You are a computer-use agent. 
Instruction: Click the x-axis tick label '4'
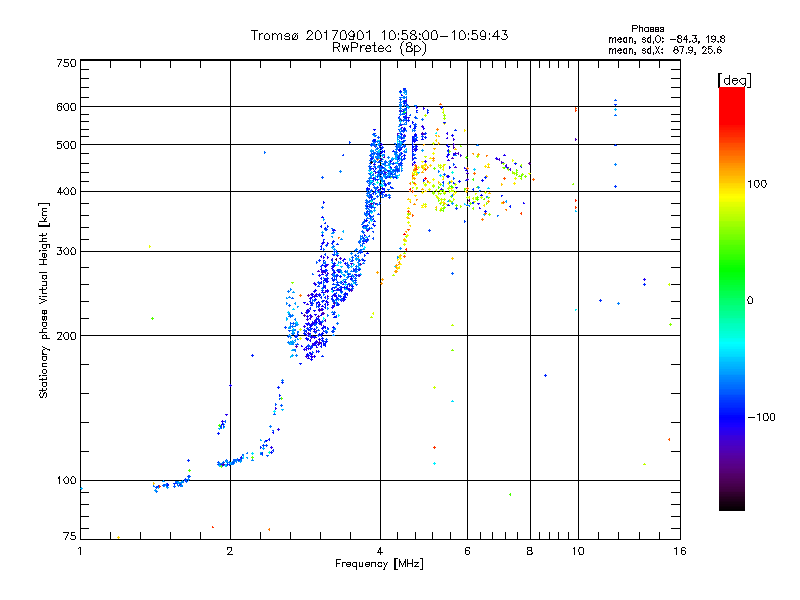tap(380, 551)
